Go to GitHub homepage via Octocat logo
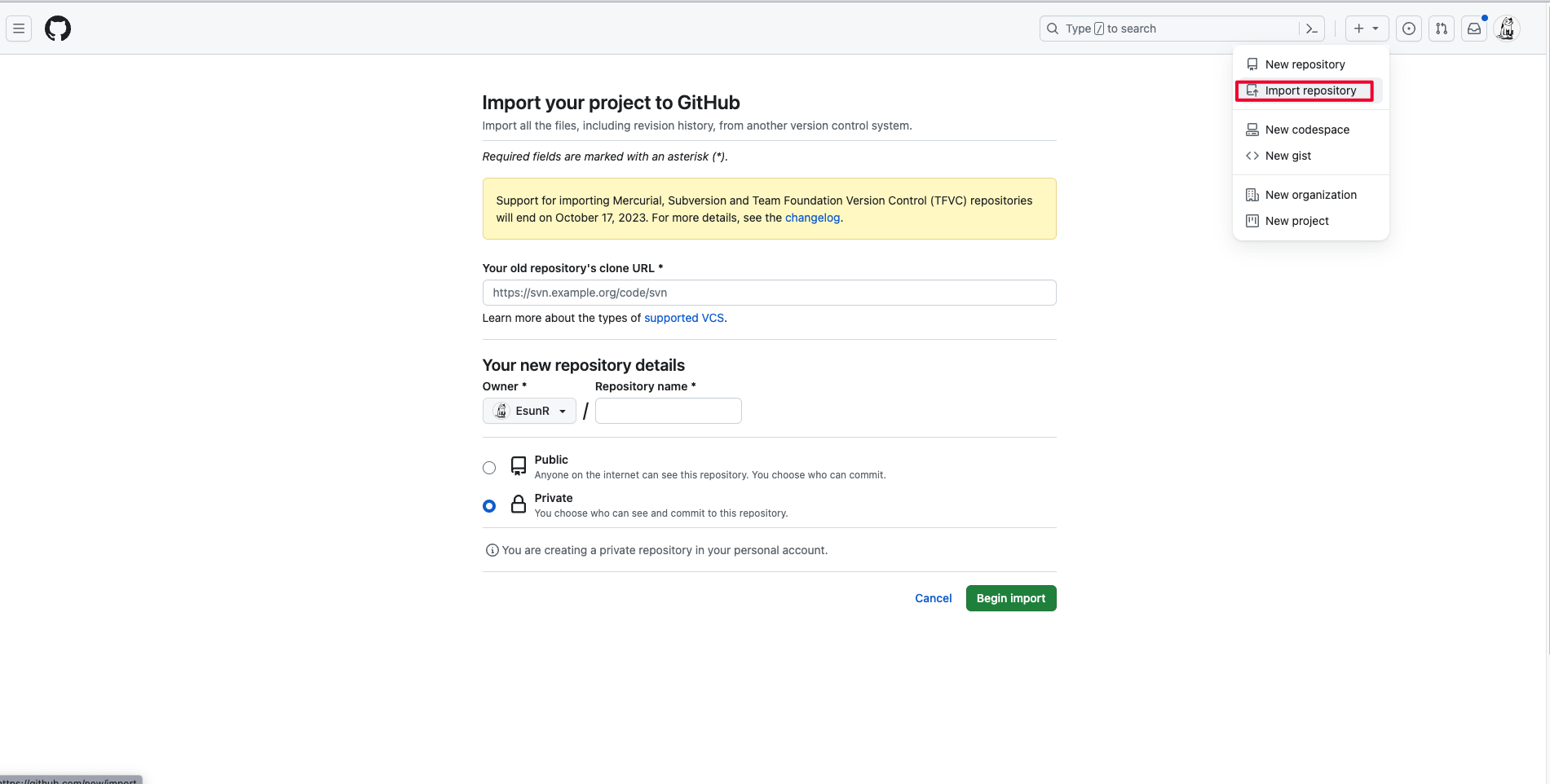The height and width of the screenshot is (784, 1550). point(58,29)
